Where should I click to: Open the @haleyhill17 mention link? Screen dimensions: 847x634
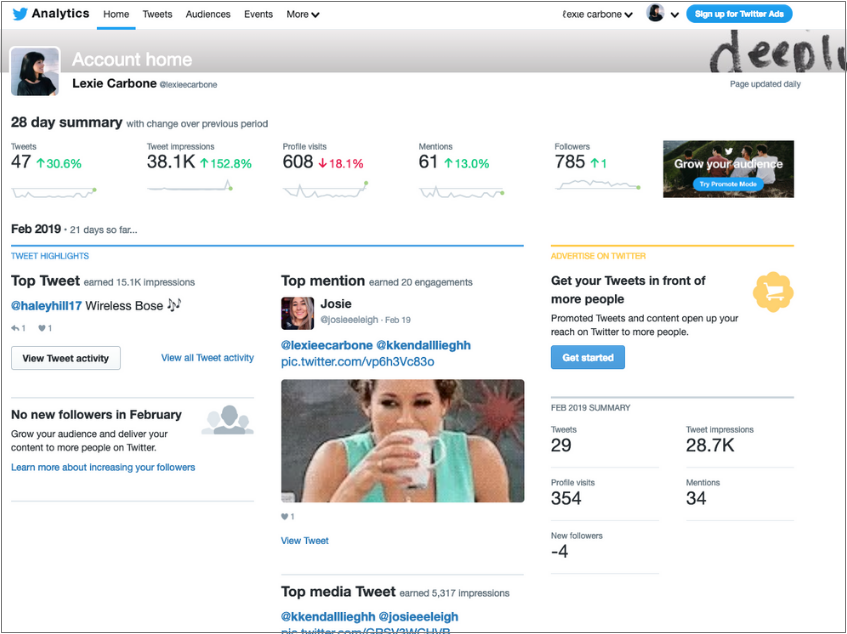pos(46,306)
